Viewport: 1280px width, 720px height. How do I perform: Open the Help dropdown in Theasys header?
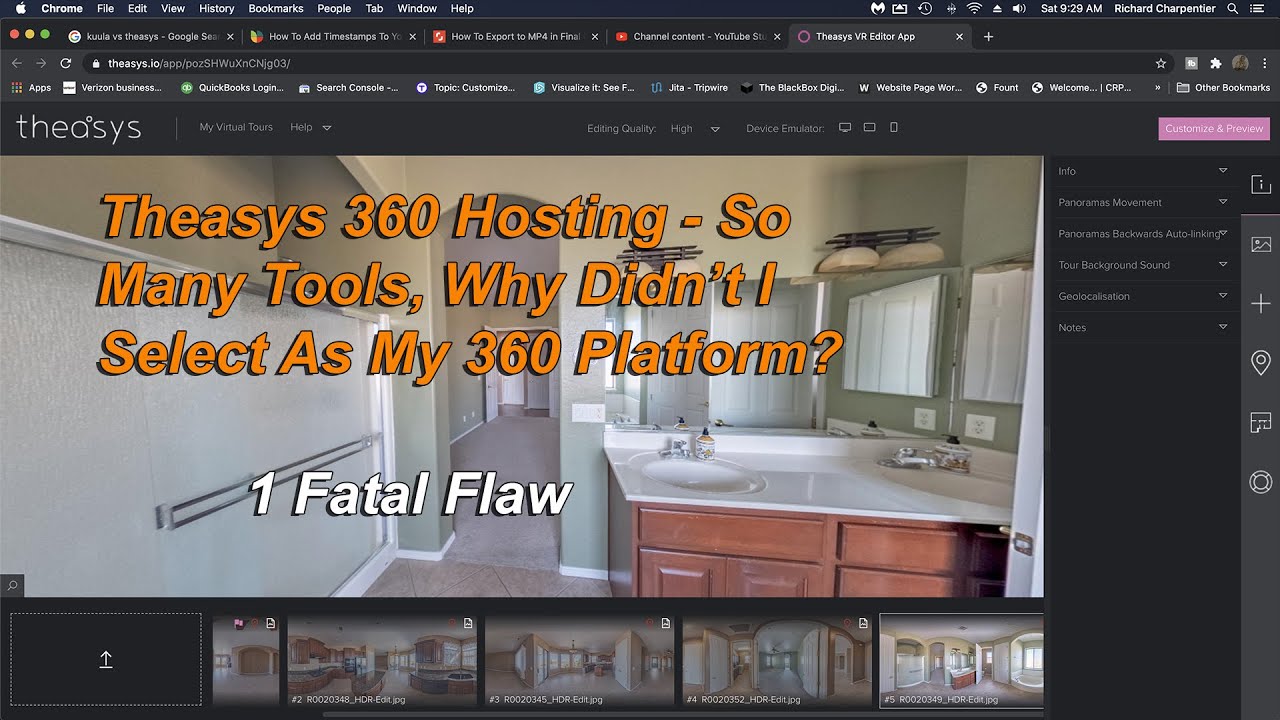(x=310, y=127)
